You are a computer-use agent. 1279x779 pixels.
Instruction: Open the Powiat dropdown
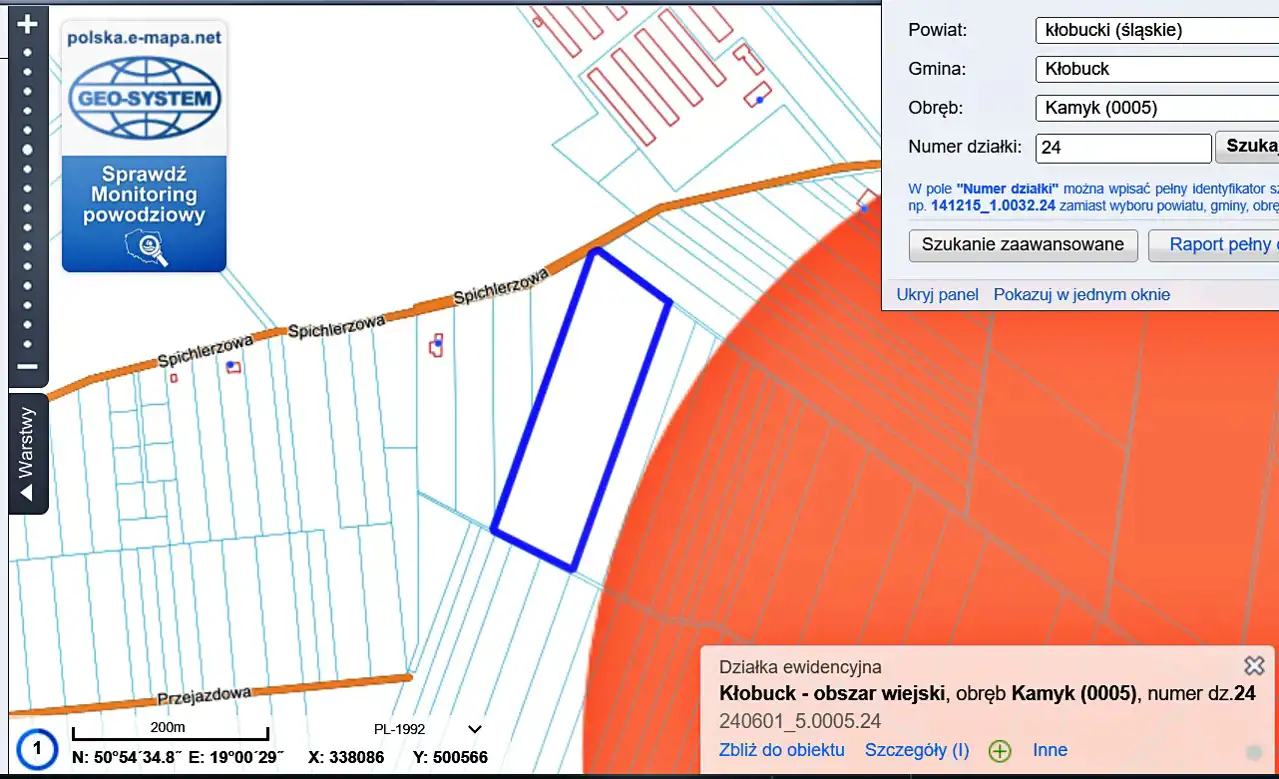[1156, 30]
